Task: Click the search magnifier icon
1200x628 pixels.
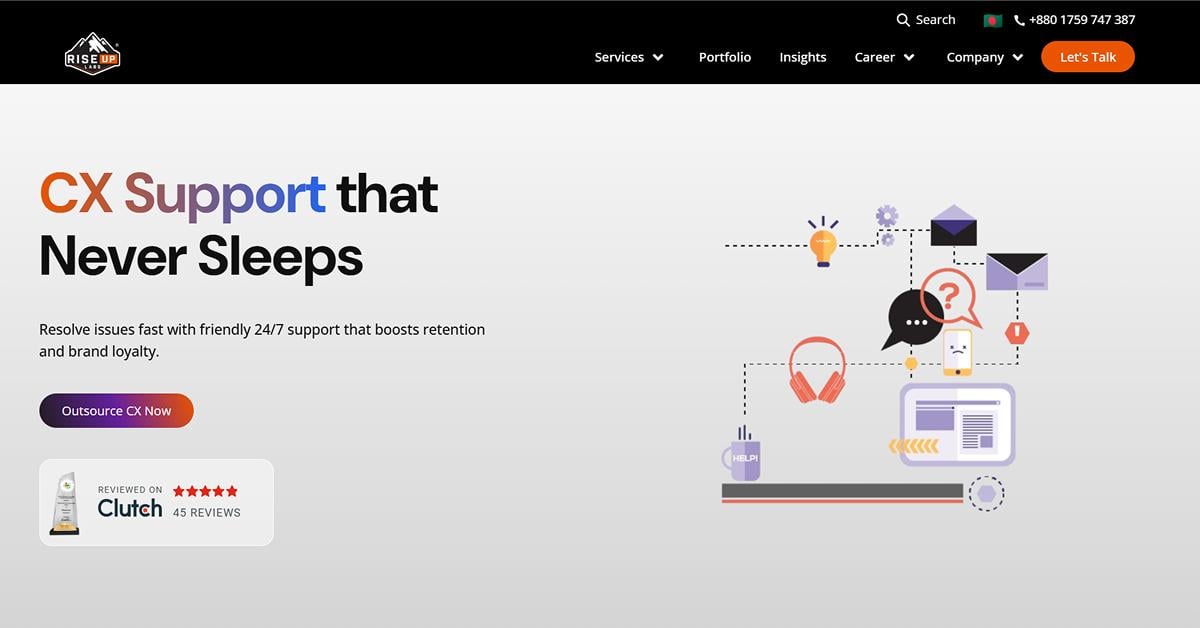Action: coord(903,20)
